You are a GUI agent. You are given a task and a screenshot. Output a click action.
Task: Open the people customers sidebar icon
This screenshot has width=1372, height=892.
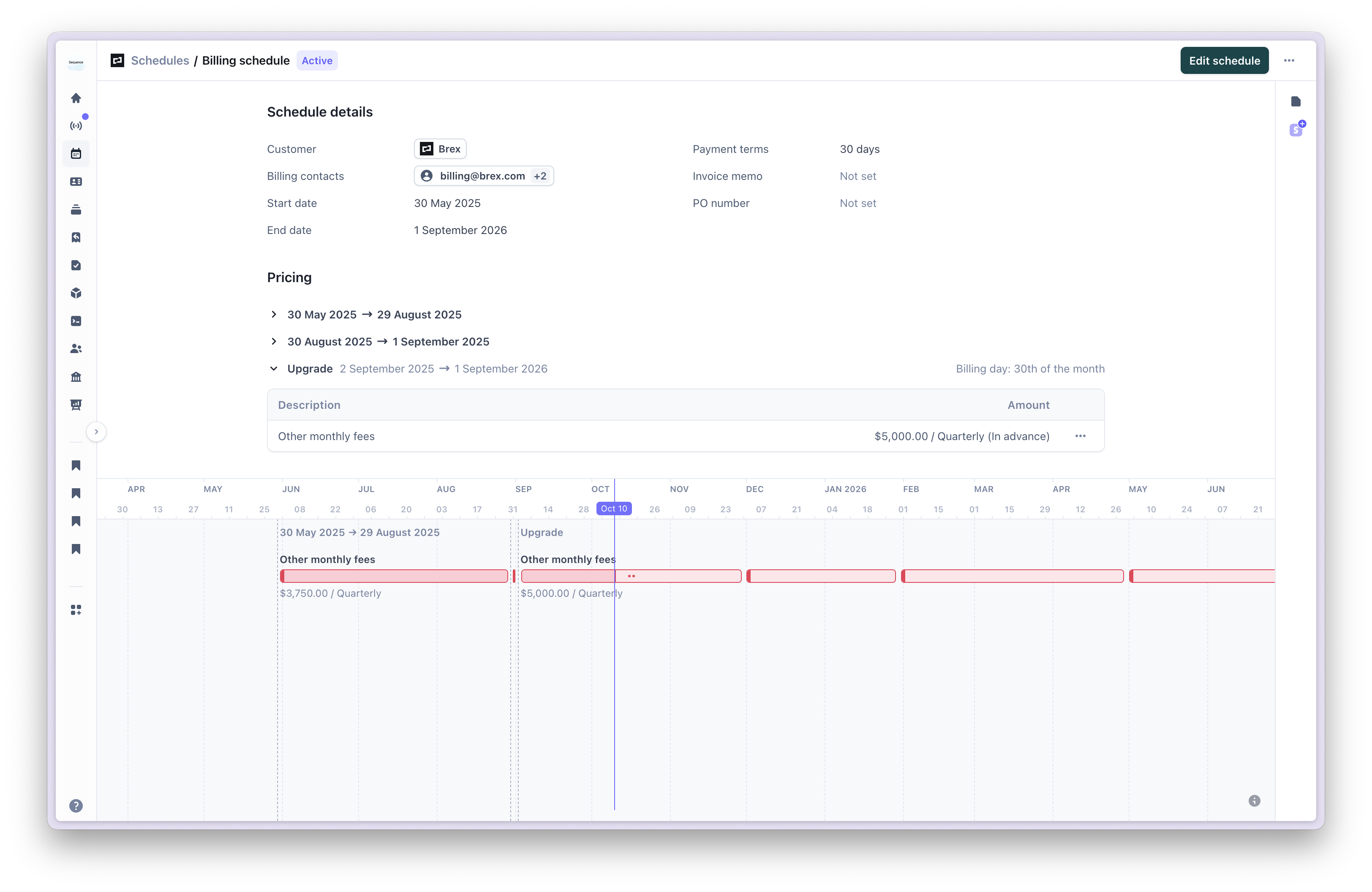tap(76, 348)
